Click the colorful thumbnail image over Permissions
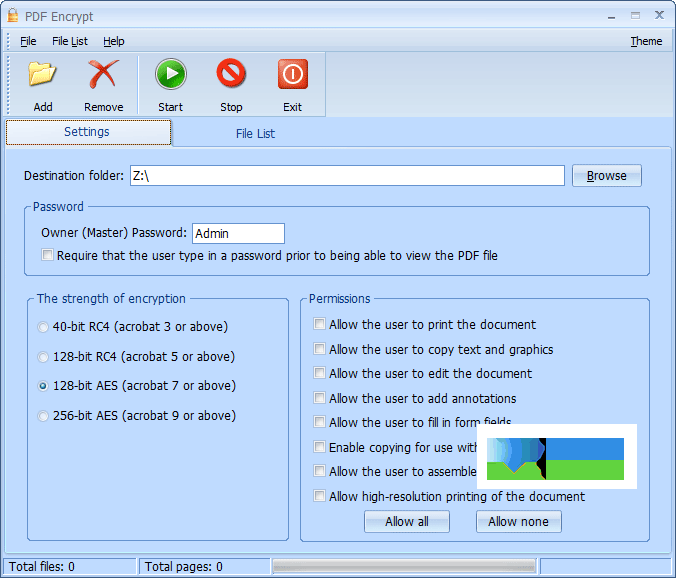 [x=557, y=456]
